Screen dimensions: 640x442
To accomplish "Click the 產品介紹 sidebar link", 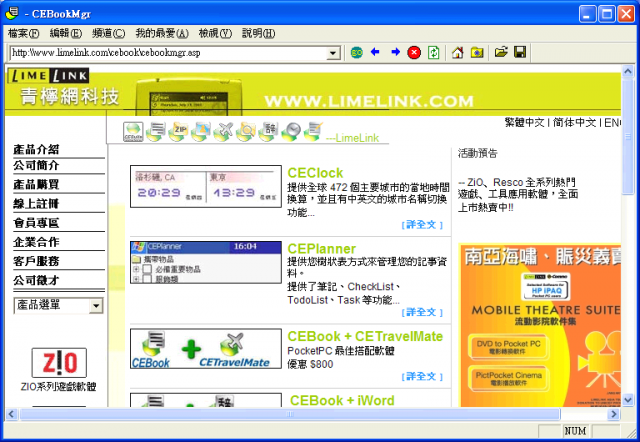I will [x=36, y=149].
